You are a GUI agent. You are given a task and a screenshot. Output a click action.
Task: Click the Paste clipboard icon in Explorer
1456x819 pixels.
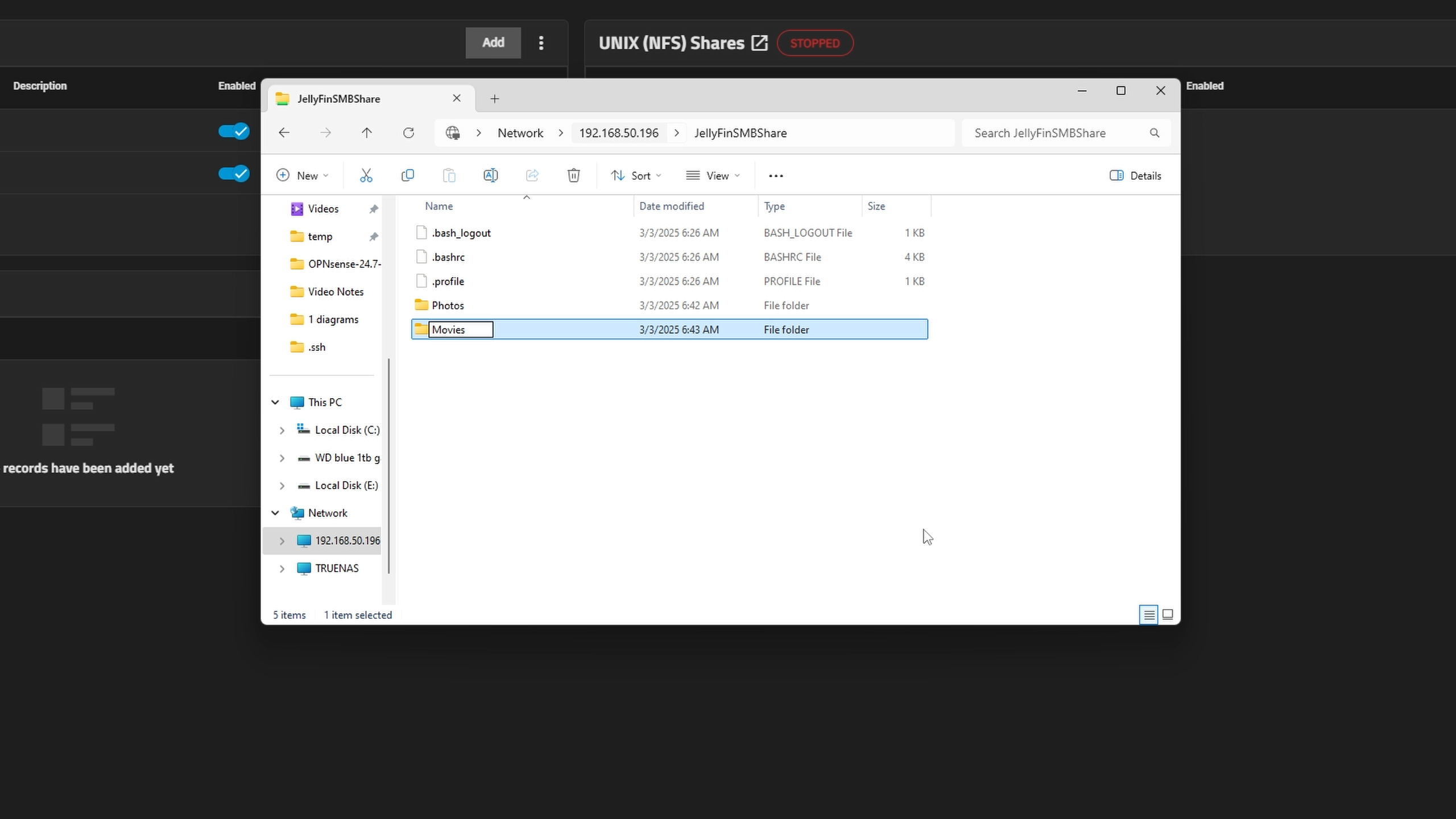tap(449, 176)
